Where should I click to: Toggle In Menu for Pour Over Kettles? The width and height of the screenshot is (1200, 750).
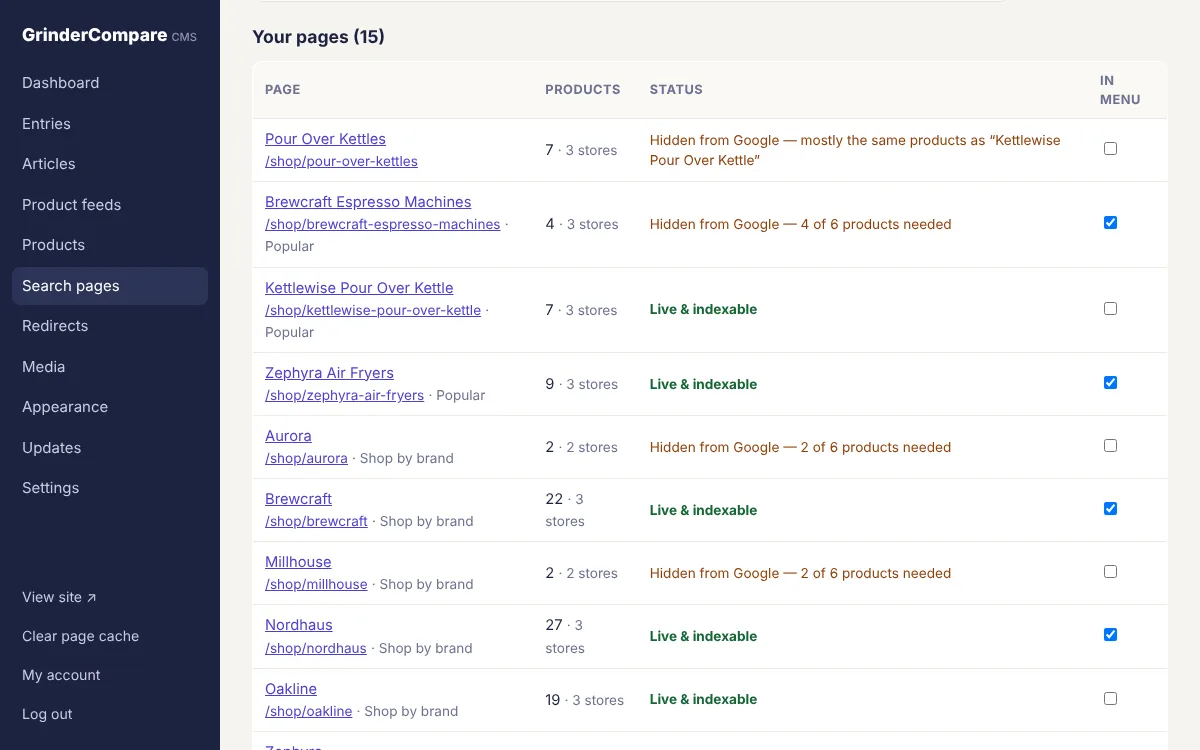tap(1110, 149)
